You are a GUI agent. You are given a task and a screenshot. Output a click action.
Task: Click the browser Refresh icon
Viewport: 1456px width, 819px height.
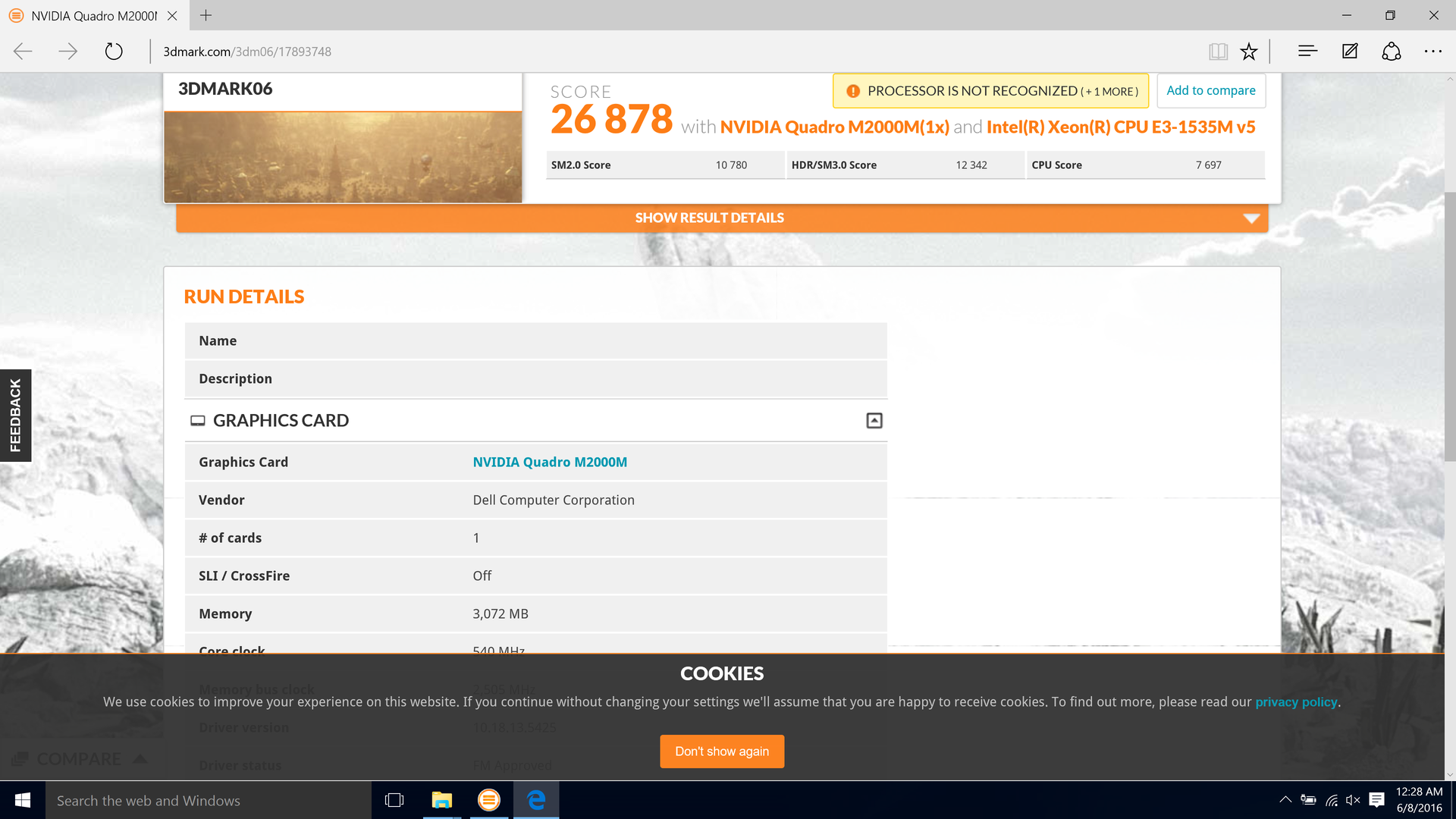114,52
